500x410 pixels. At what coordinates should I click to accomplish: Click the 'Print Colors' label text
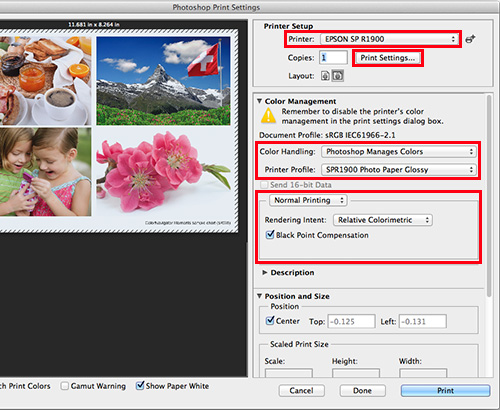[29, 386]
